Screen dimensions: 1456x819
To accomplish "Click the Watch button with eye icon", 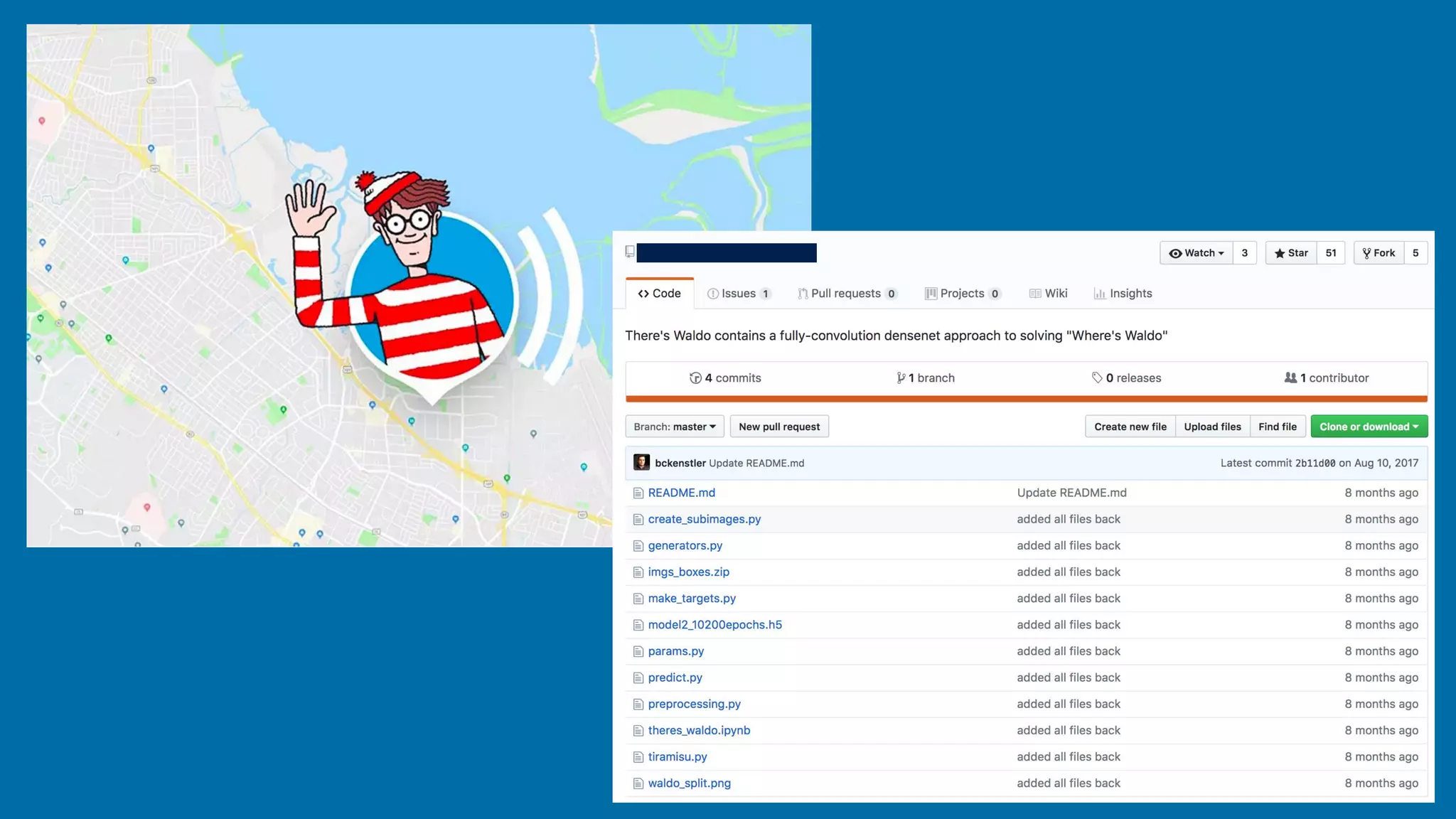I will point(1197,253).
